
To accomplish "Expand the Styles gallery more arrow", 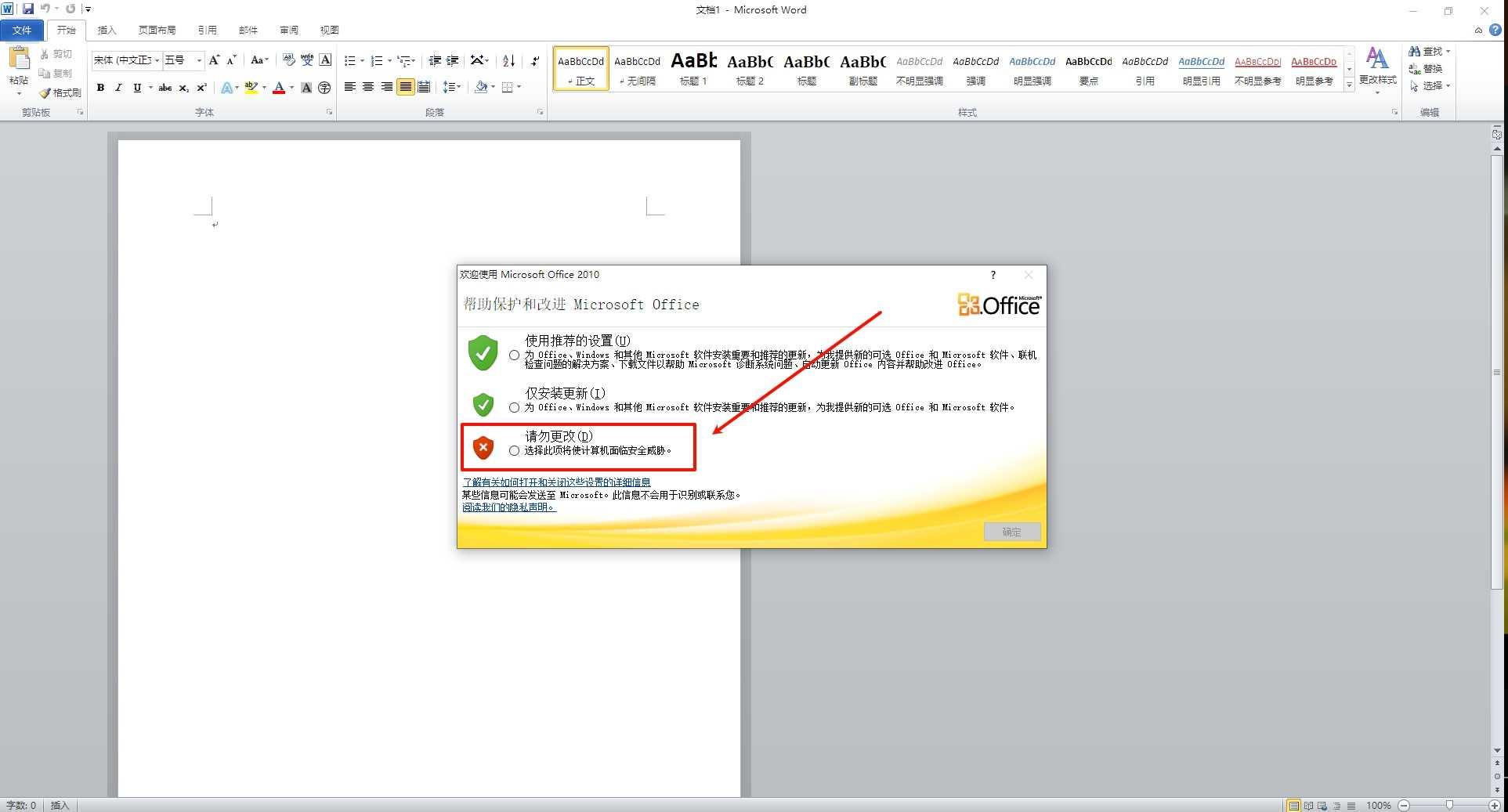I will tap(1349, 85).
